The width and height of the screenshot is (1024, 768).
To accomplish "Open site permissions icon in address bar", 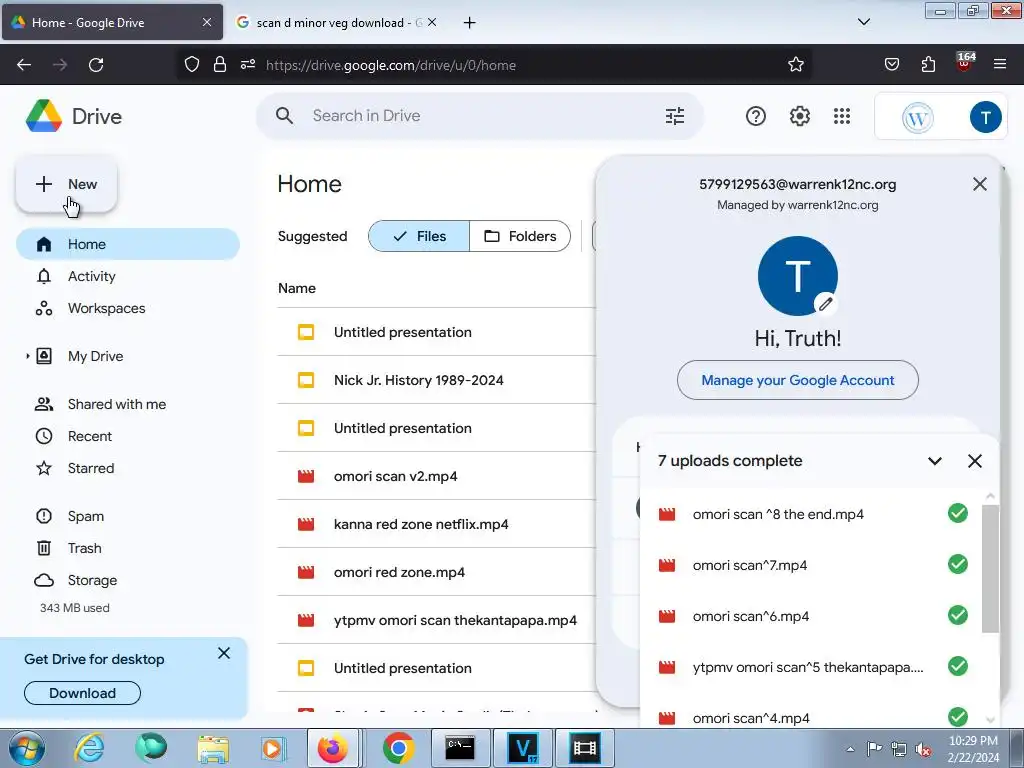I will tap(248, 65).
